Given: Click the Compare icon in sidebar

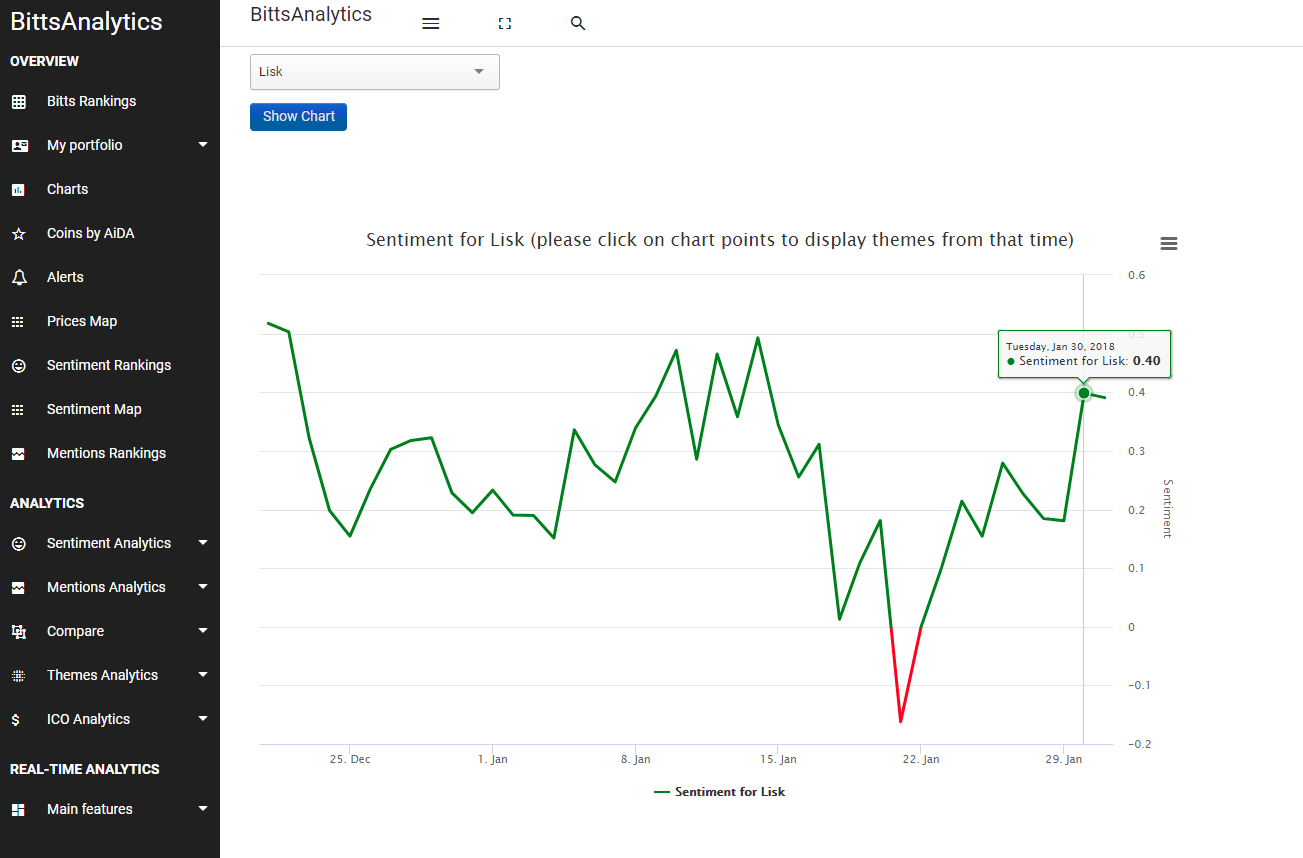Looking at the screenshot, I should click(x=18, y=632).
